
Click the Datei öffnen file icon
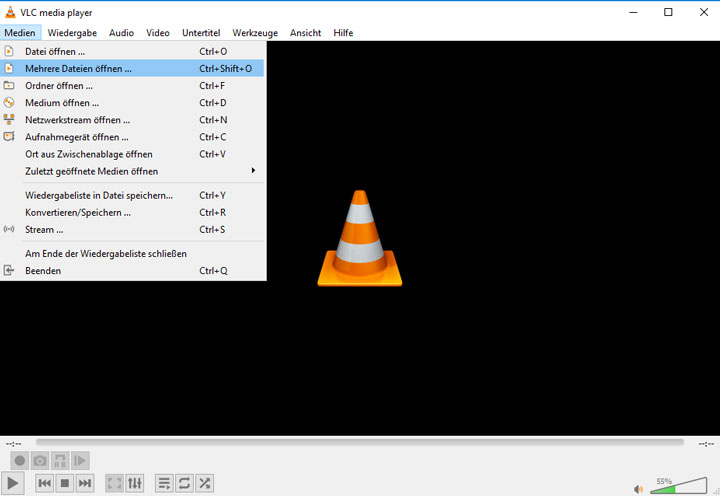9,51
